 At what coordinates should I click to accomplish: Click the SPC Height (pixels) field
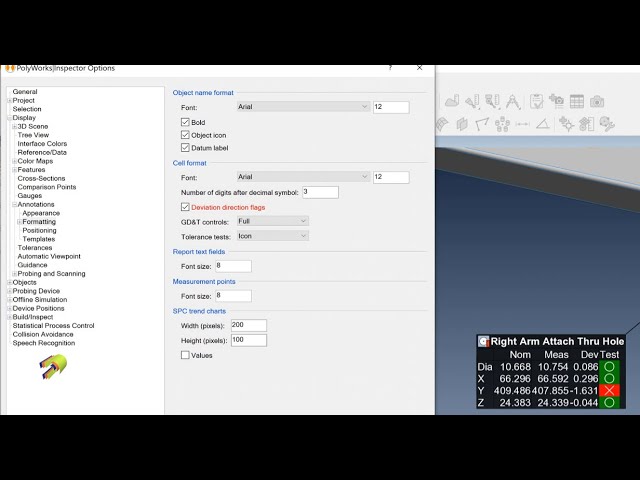coord(249,340)
